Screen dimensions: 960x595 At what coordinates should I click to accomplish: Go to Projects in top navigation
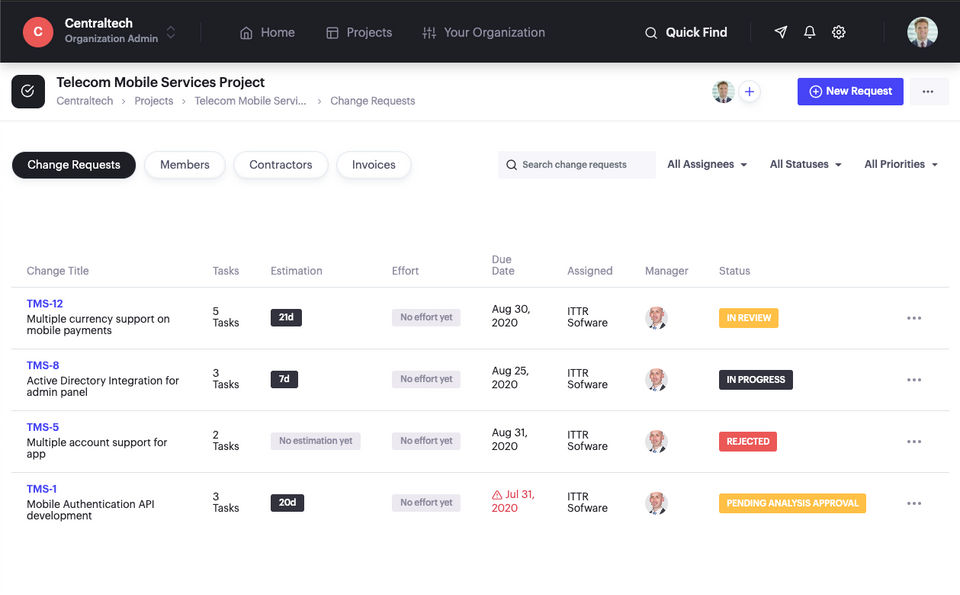tap(359, 32)
